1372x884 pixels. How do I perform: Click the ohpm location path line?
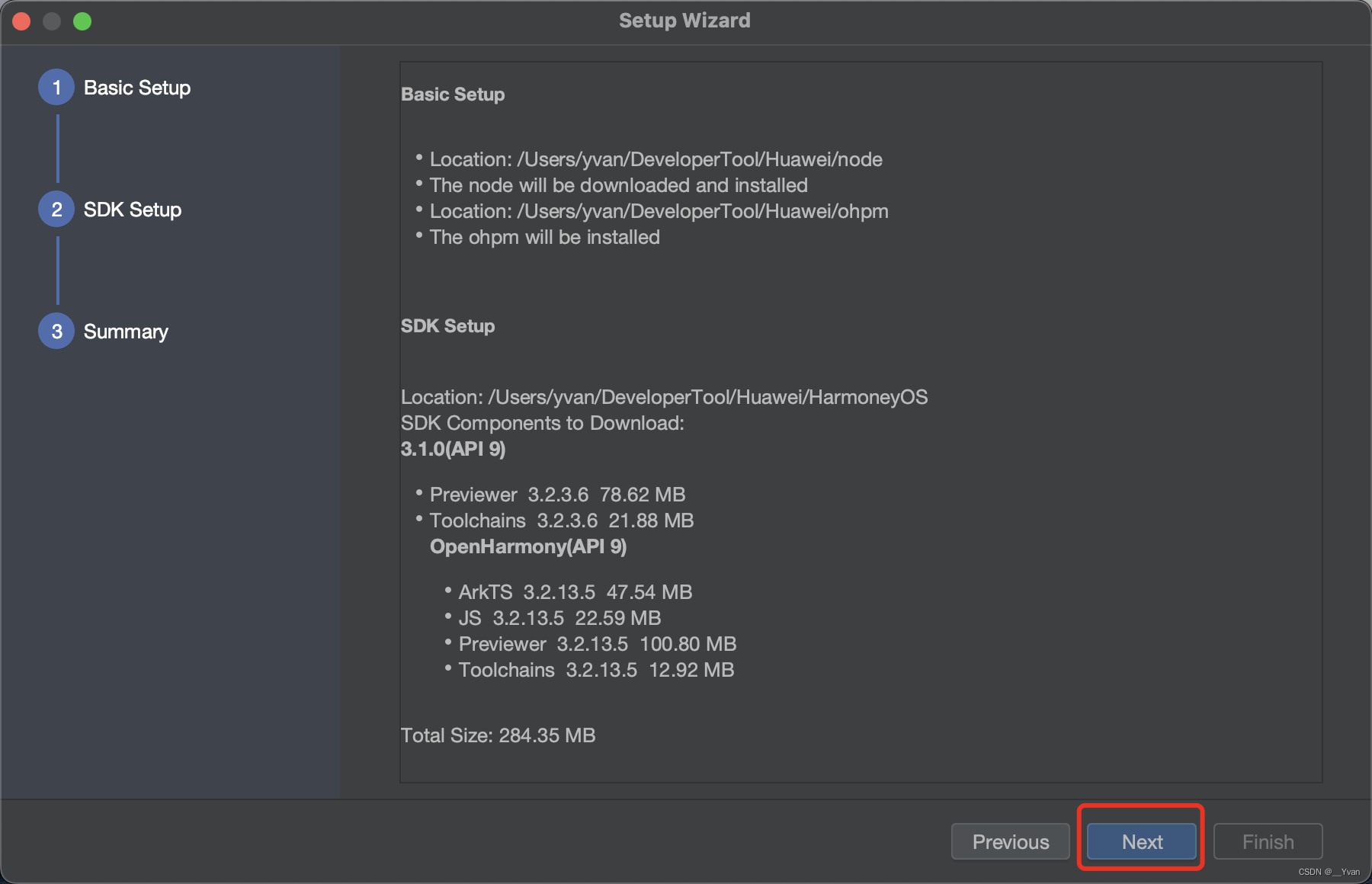point(659,211)
